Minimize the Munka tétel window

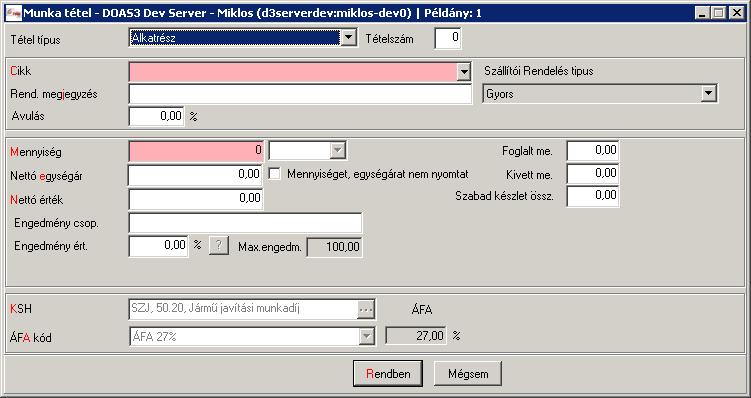703,13
